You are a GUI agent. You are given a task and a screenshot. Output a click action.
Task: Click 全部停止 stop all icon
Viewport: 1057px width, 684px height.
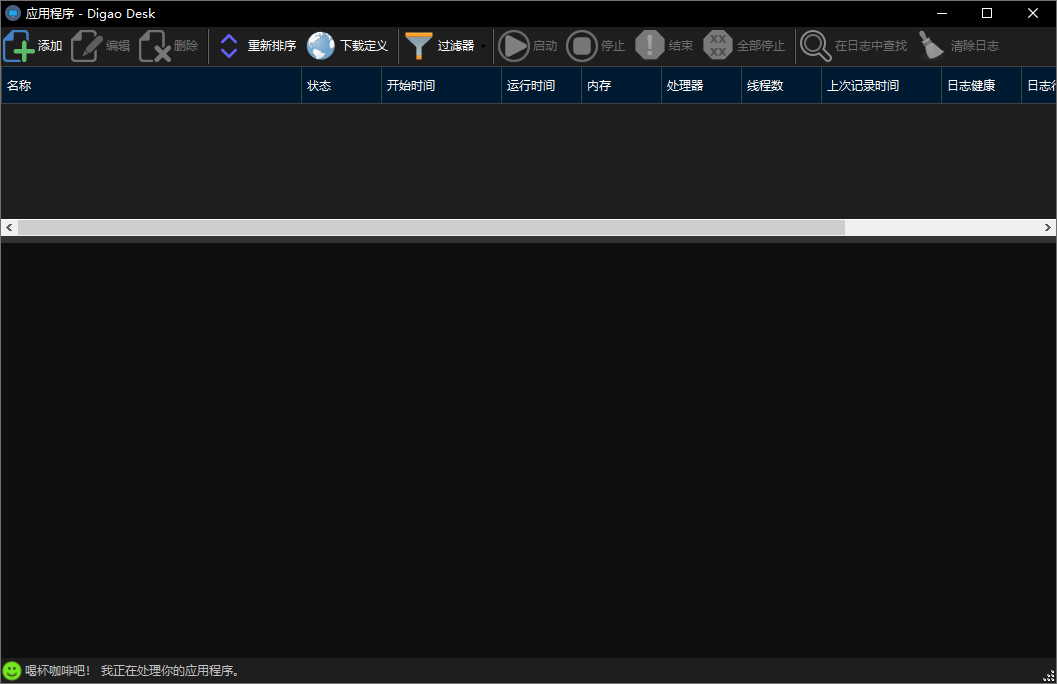(x=718, y=46)
